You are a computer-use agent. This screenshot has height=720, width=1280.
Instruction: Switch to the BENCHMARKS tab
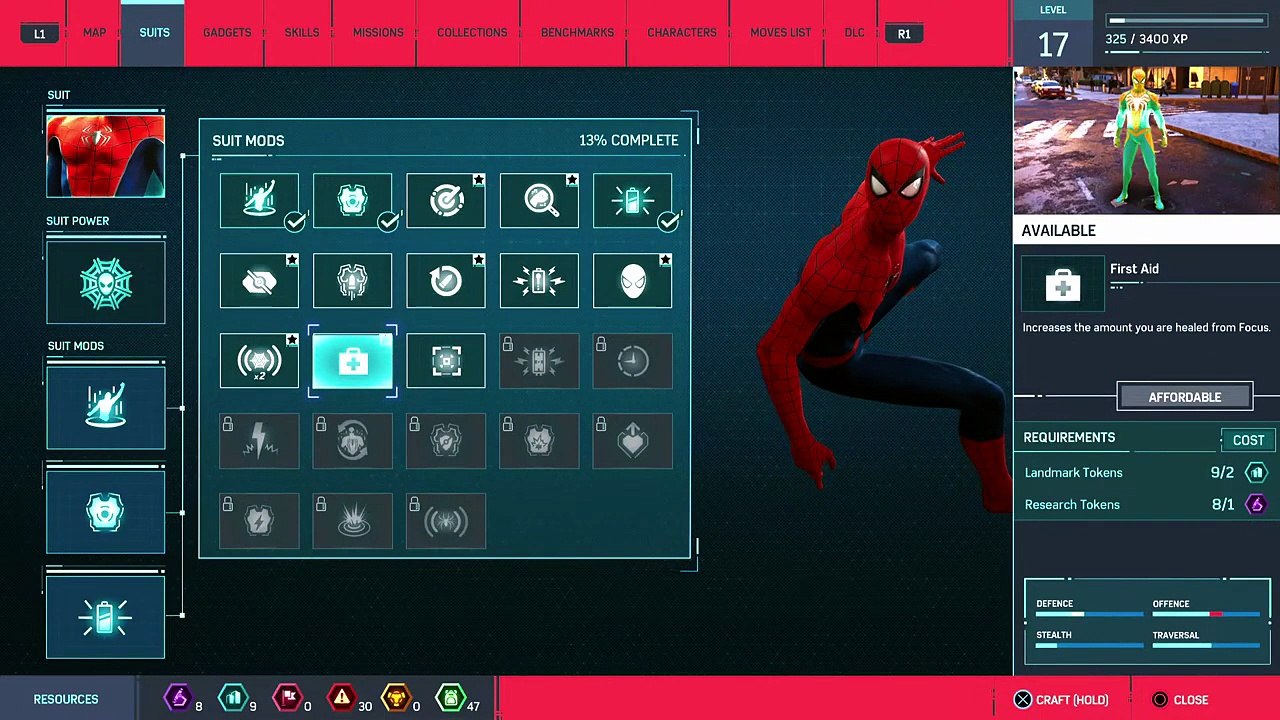(577, 33)
